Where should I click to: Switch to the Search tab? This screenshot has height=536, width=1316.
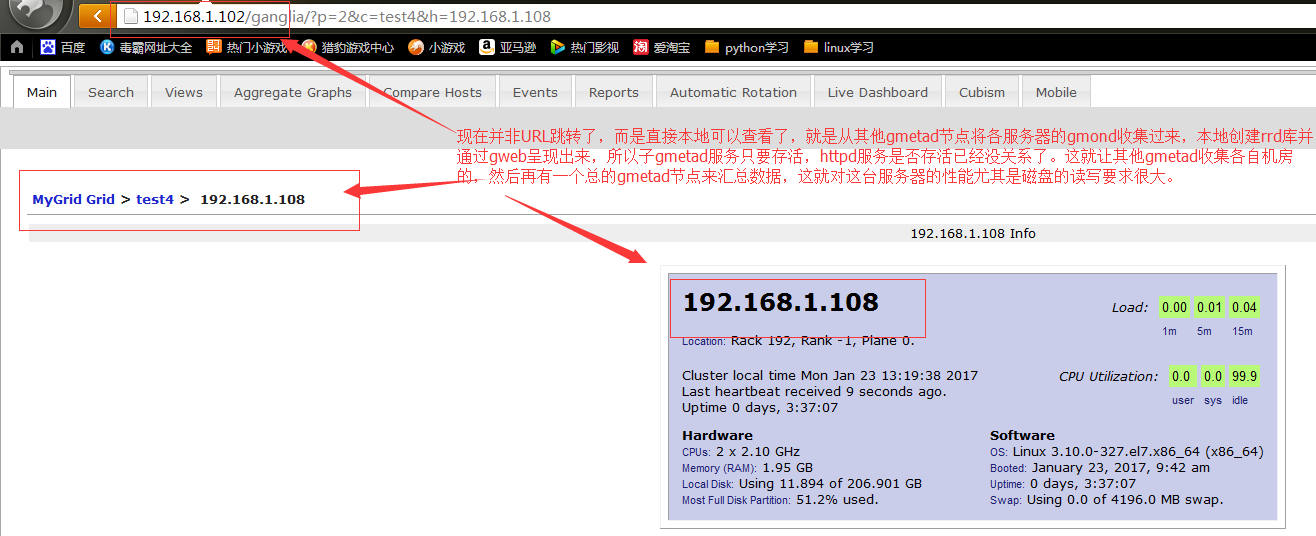[111, 92]
